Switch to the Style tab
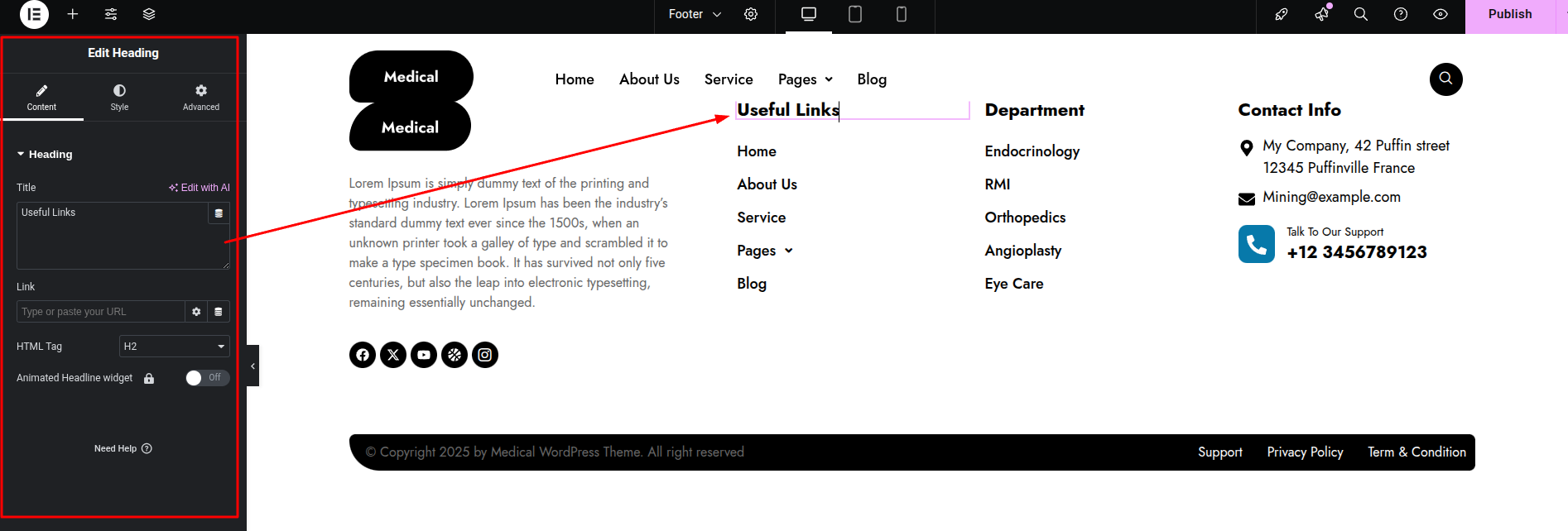1568x531 pixels. [x=119, y=97]
